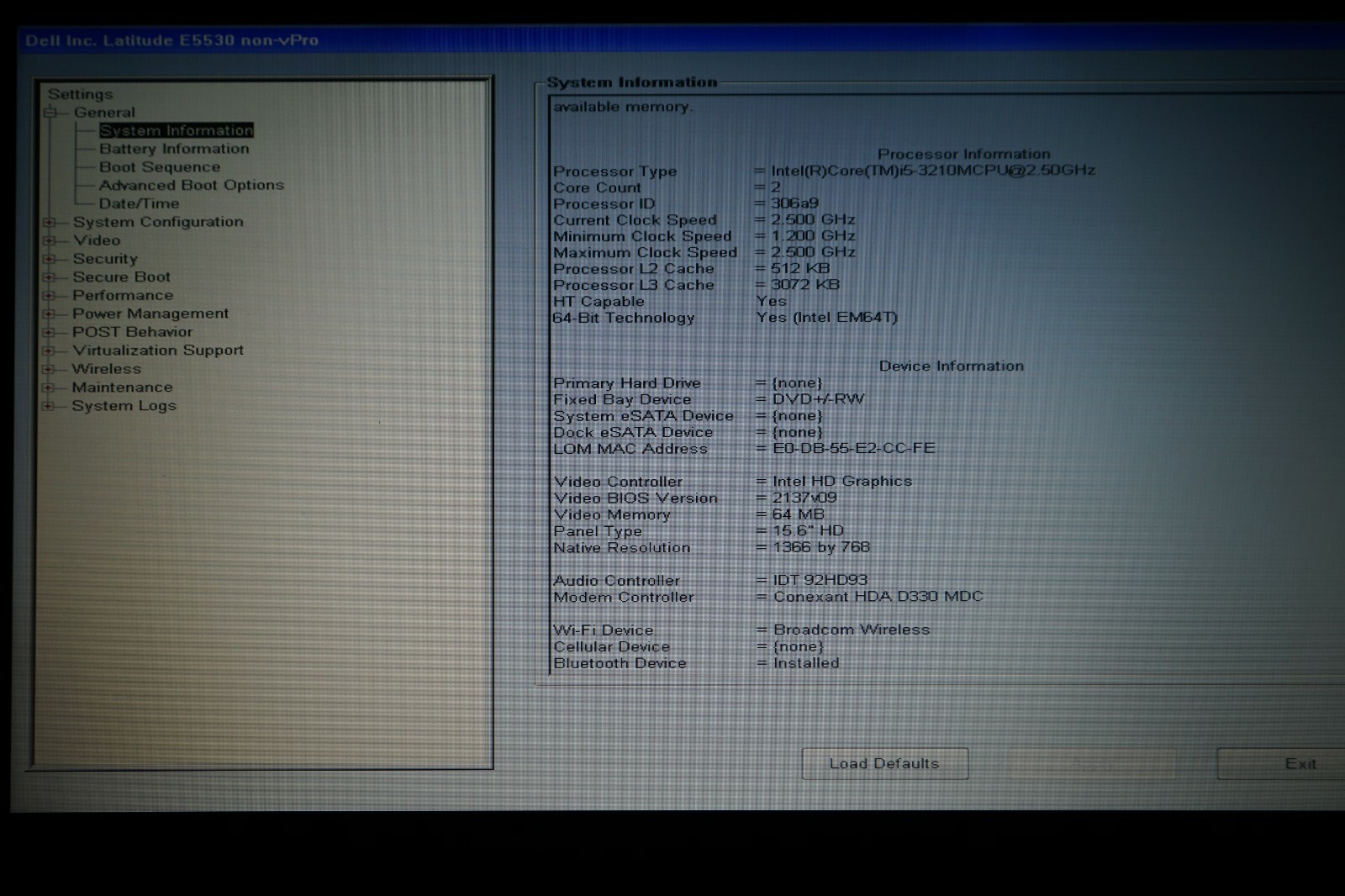The height and width of the screenshot is (896, 1345).
Task: Click 64-Bit Technology Intel EM64T value
Action: coord(827,318)
